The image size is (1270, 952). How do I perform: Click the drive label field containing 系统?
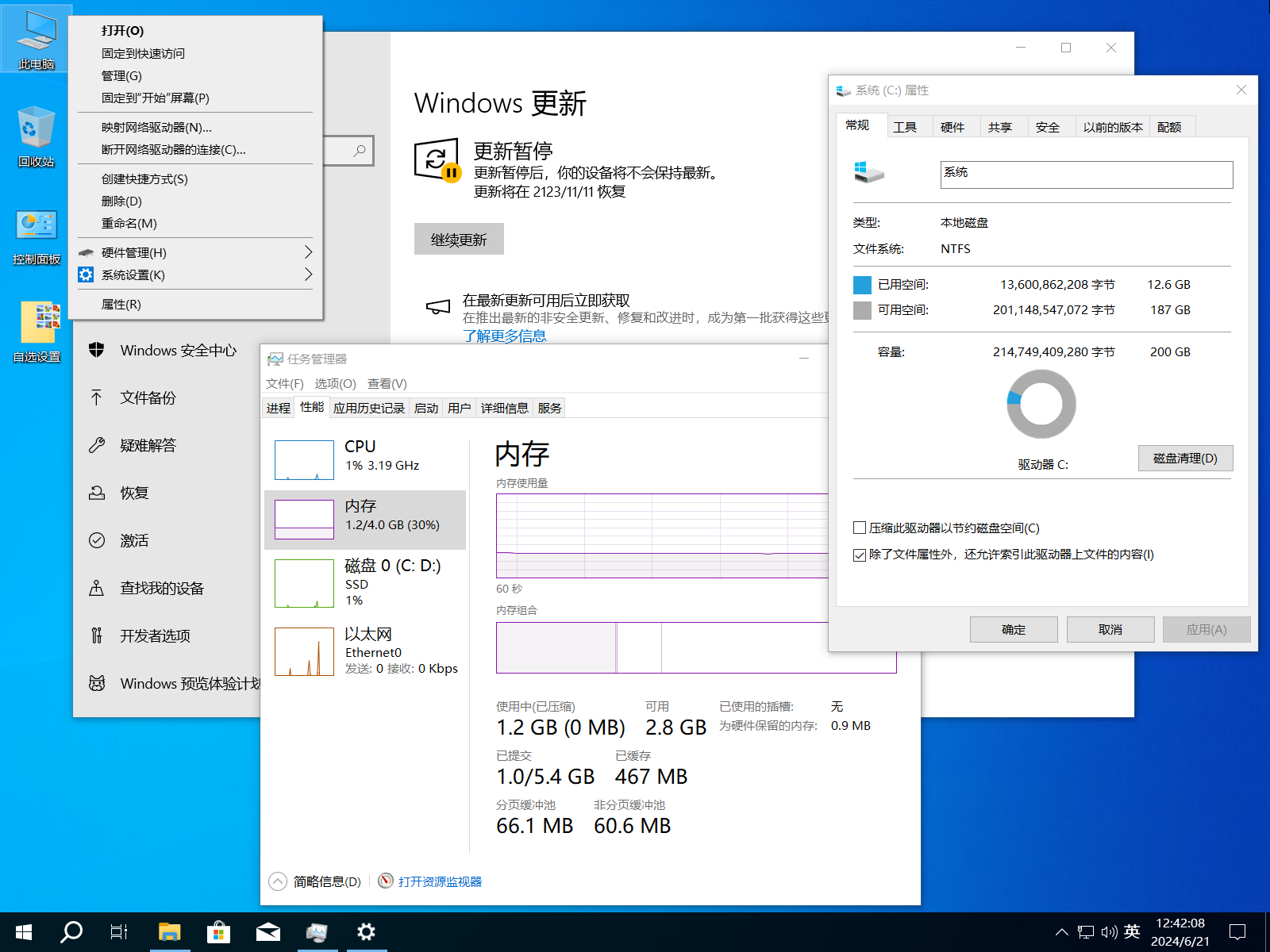pyautogui.click(x=1087, y=175)
